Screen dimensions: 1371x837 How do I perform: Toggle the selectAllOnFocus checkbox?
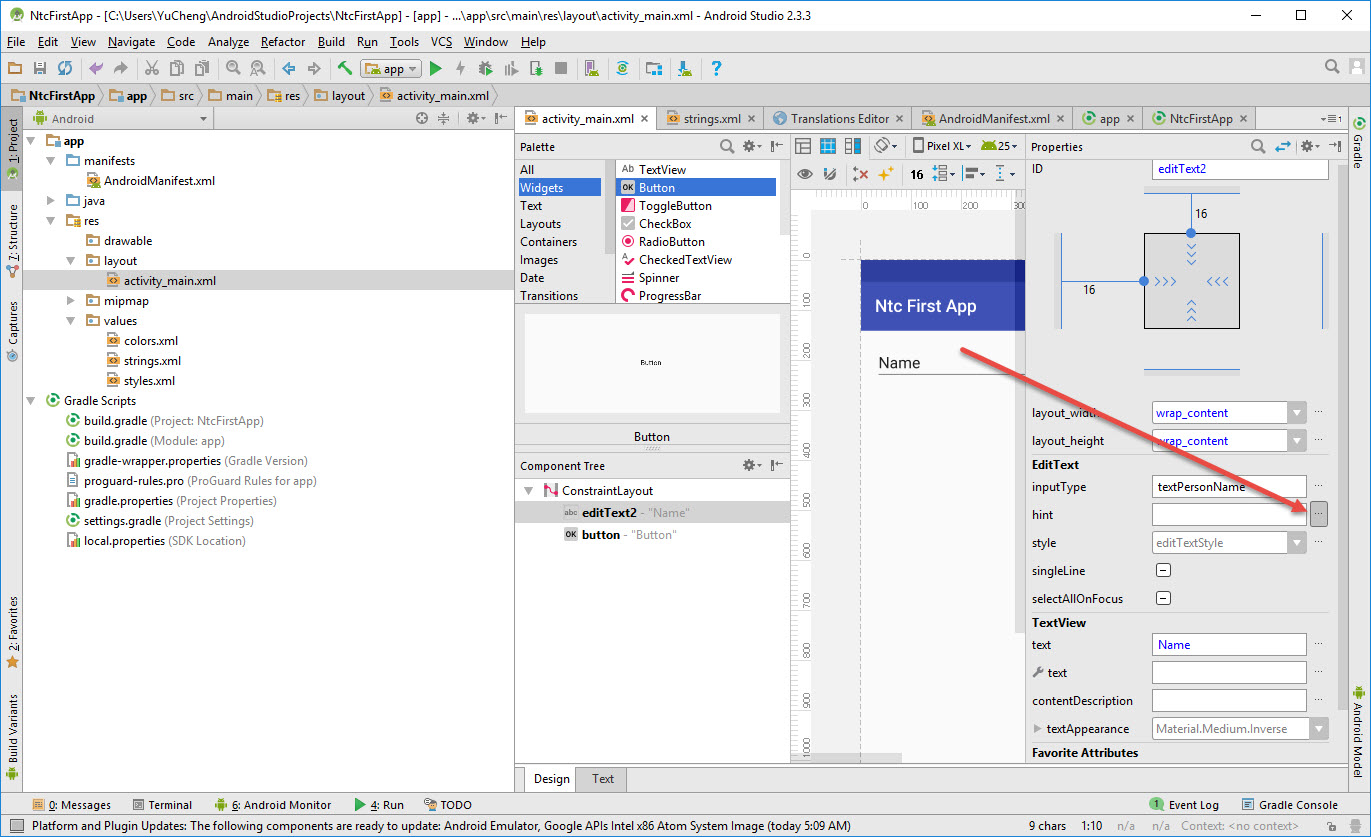(1163, 599)
